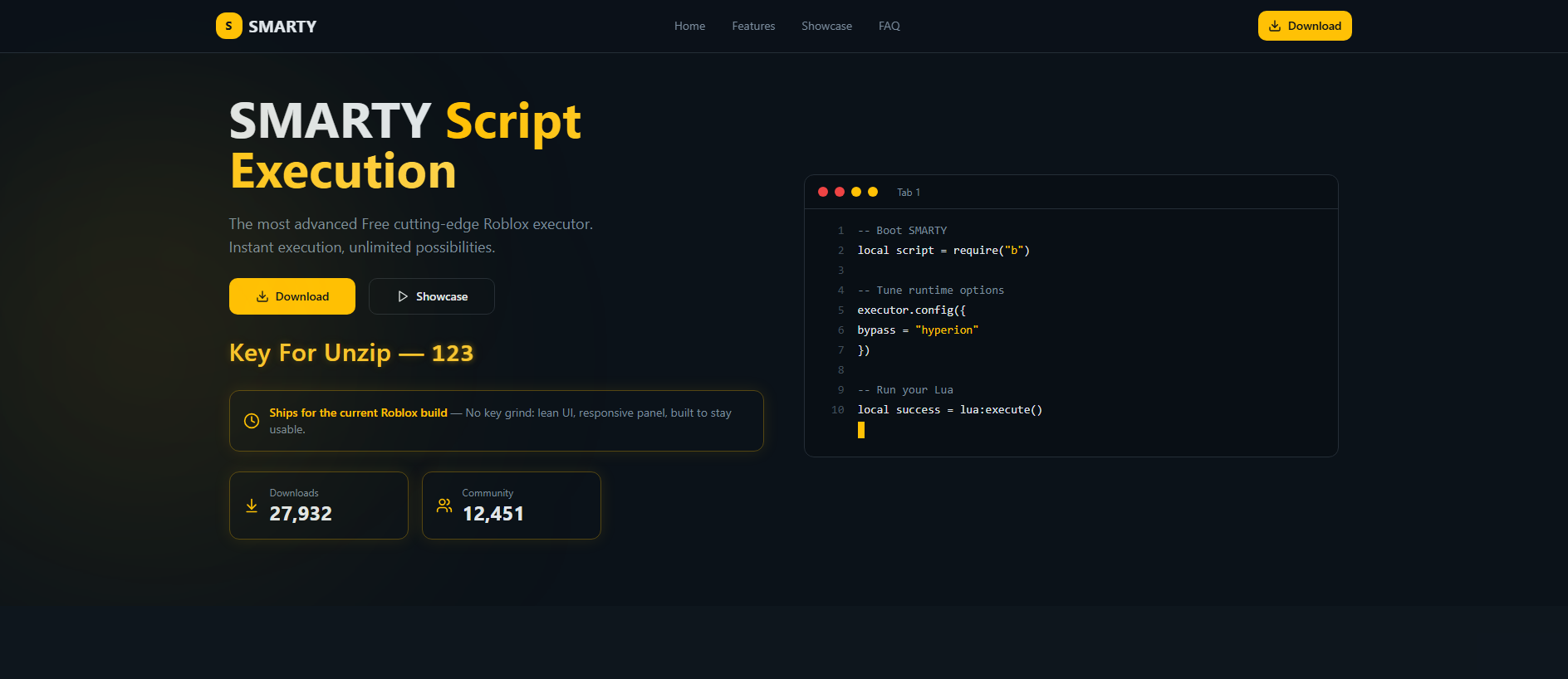Viewport: 1568px width, 679px height.
Task: Click the code line "local success = lua:execute()"
Action: click(x=950, y=410)
